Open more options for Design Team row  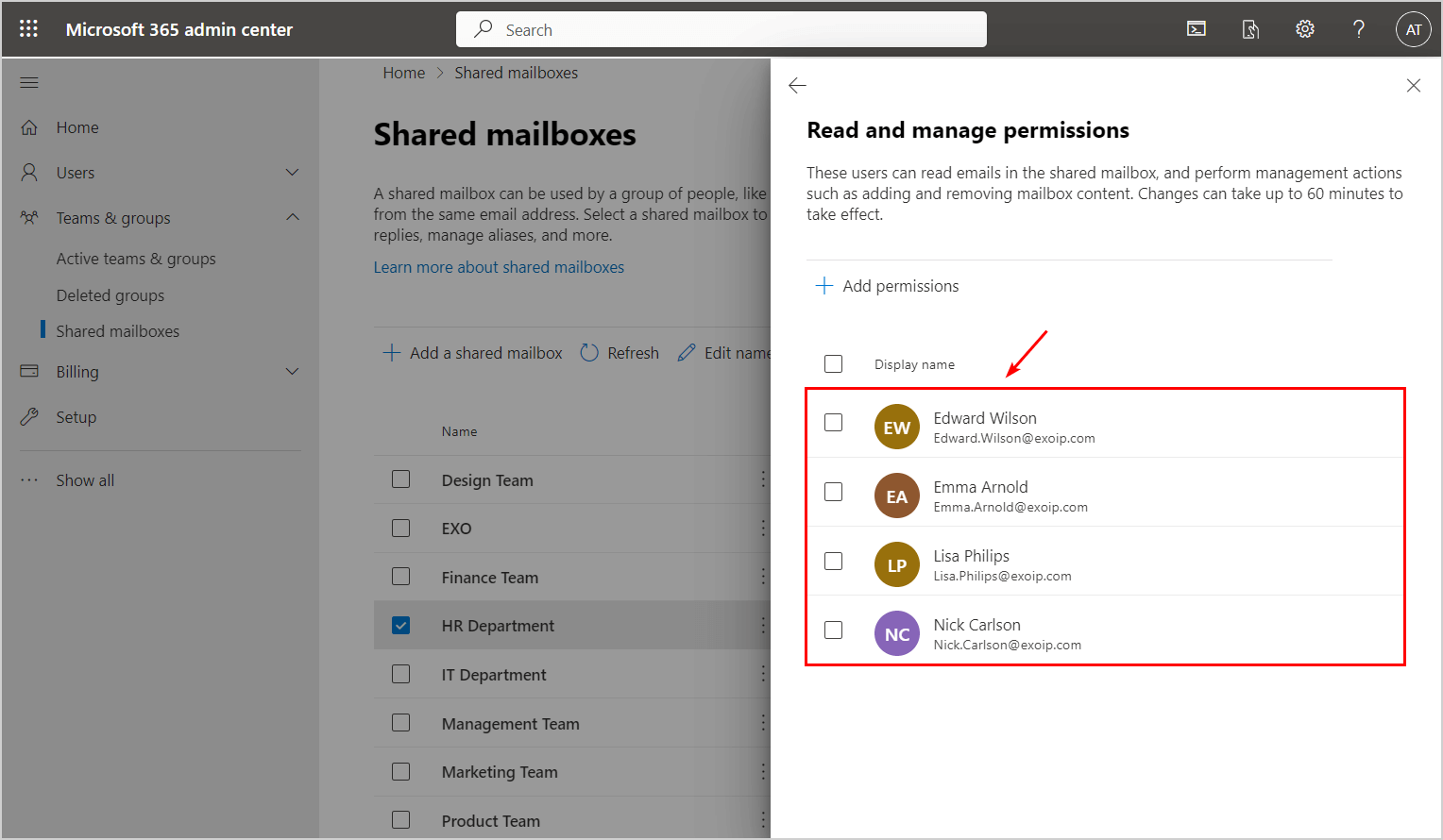click(763, 479)
